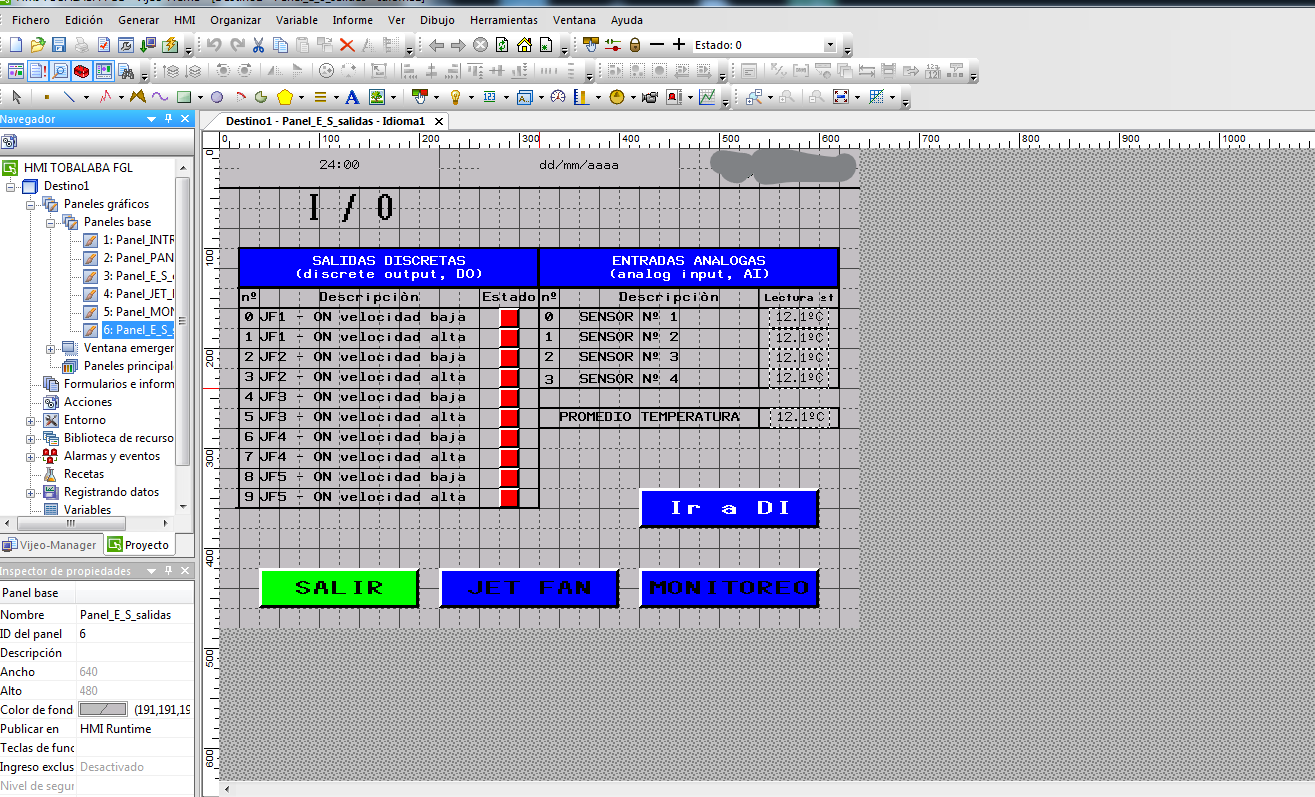Click the red X delete icon
The image size is (1315, 797).
pos(347,45)
